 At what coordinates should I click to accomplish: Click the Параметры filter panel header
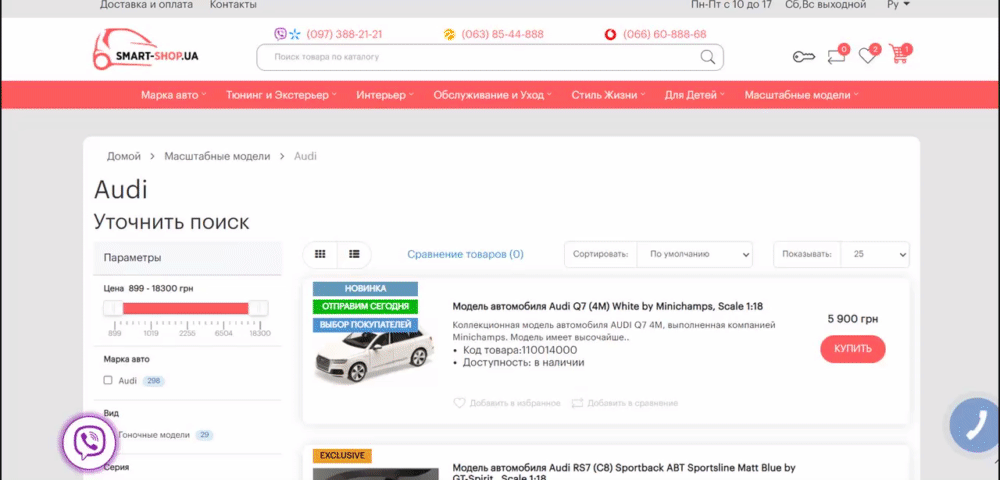[x=188, y=258]
